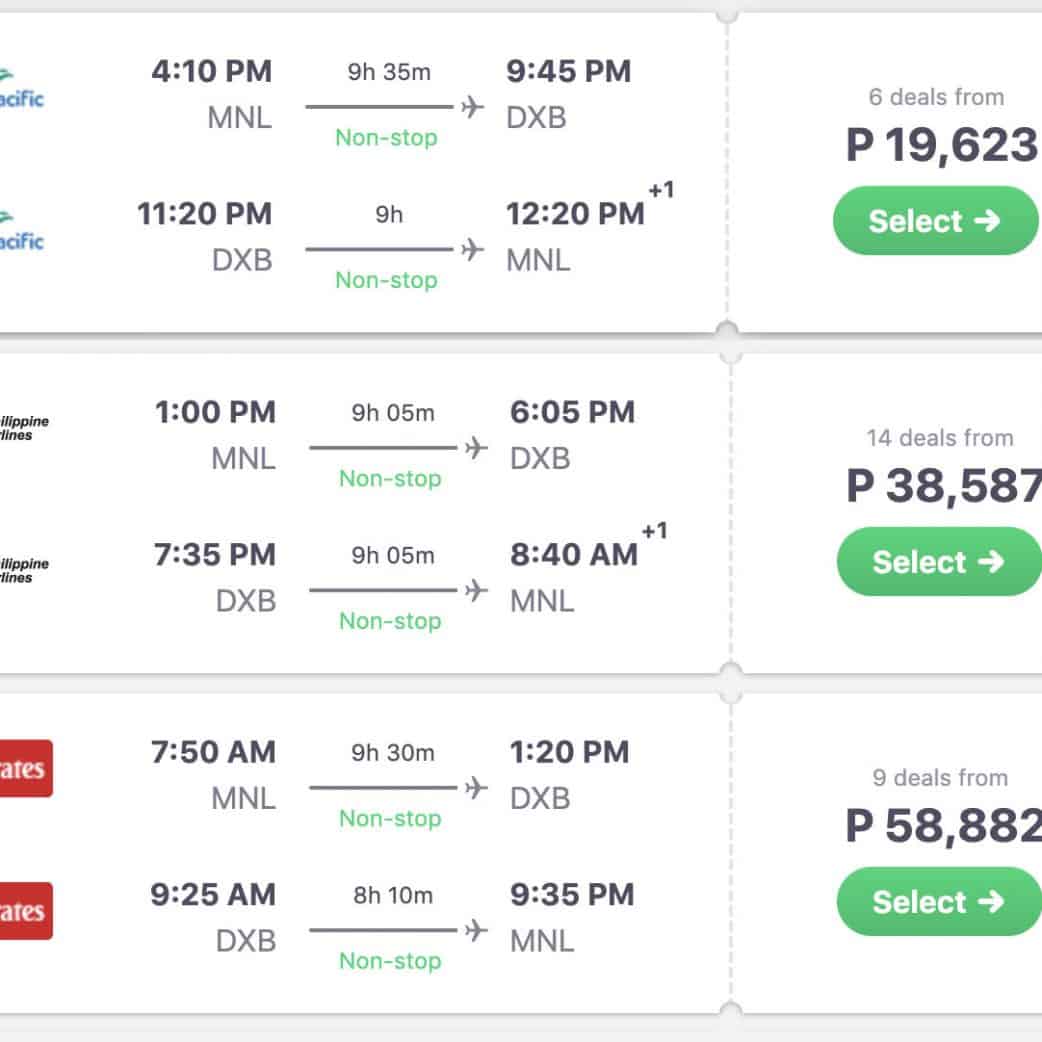Image resolution: width=1042 pixels, height=1042 pixels.
Task: Click the Cebu Pacific logo on the outbound flight
Action: point(22,88)
